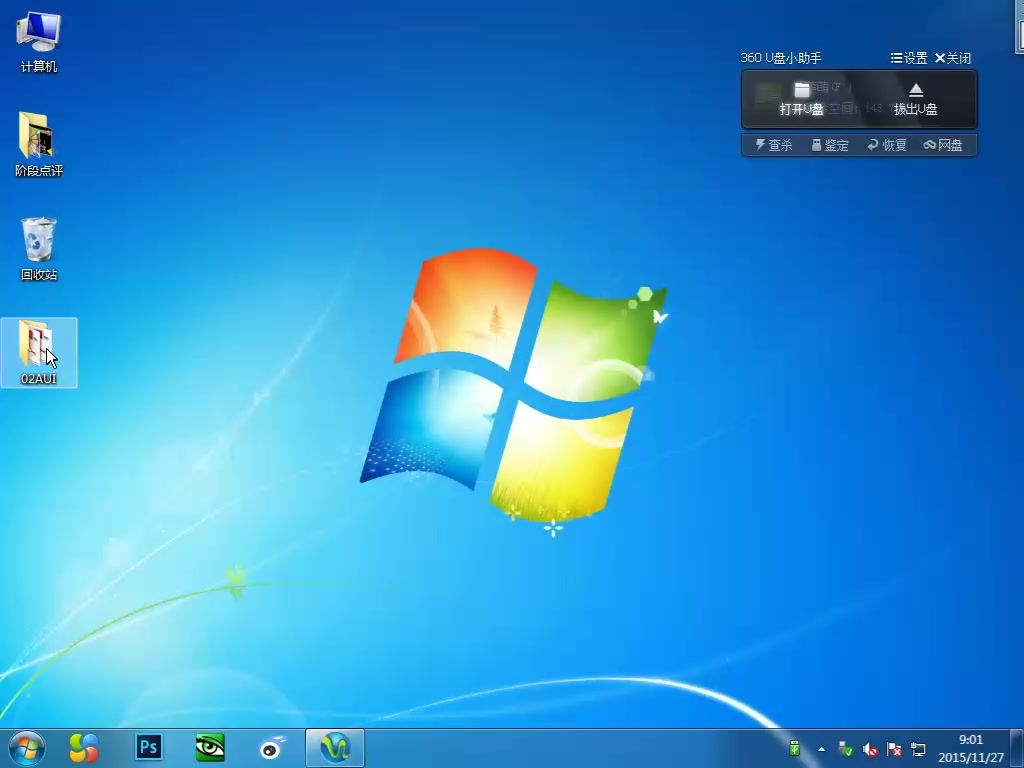Open the U disk via 打开U盘
The width and height of the screenshot is (1024, 768).
pyautogui.click(x=801, y=99)
